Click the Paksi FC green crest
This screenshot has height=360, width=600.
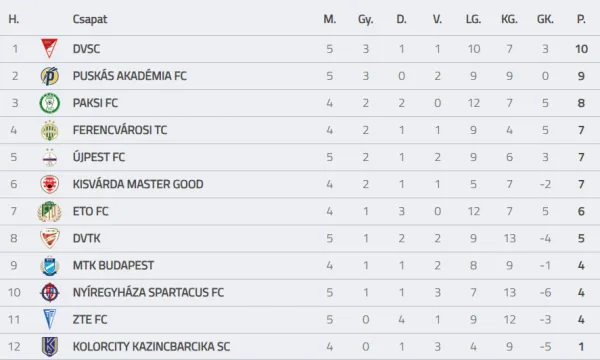click(50, 103)
